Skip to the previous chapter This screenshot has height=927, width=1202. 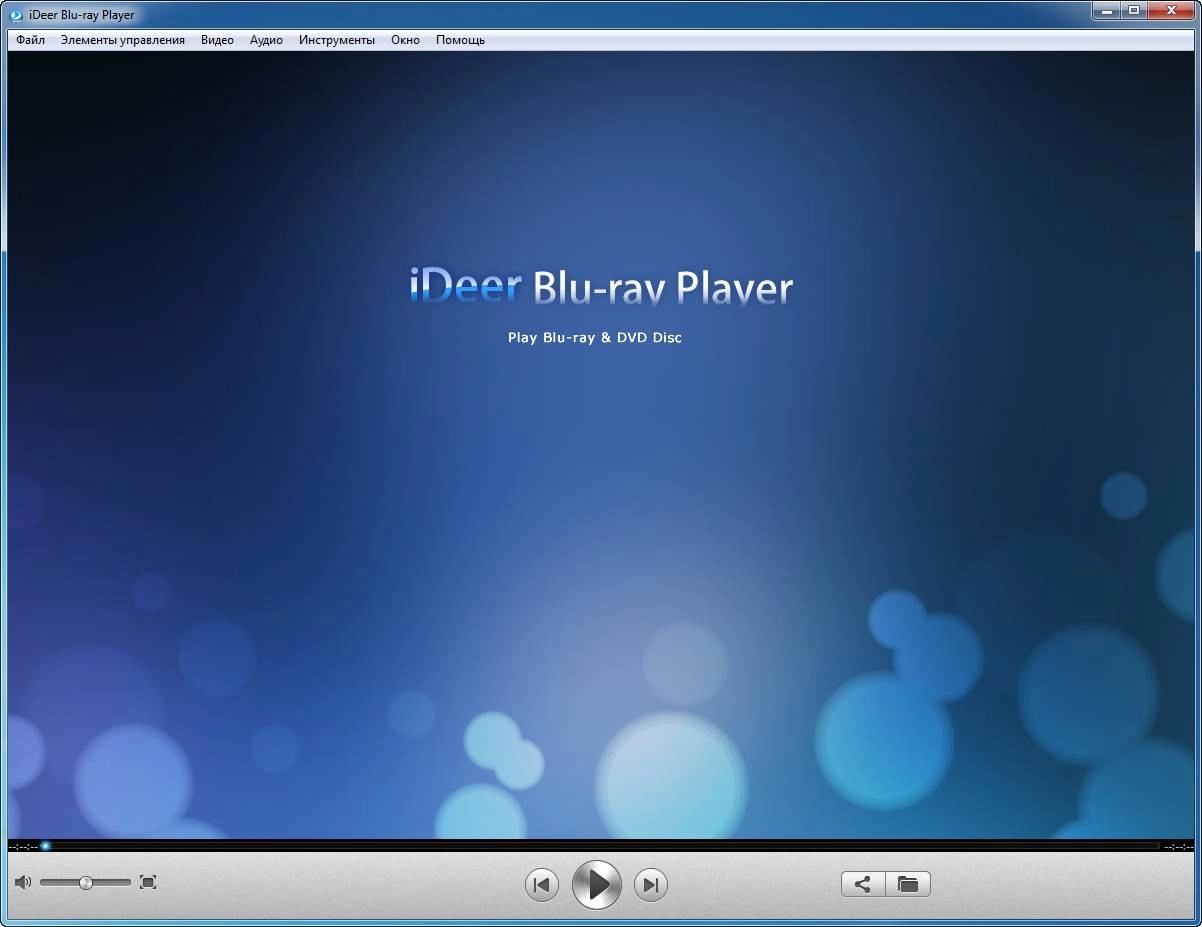542,884
